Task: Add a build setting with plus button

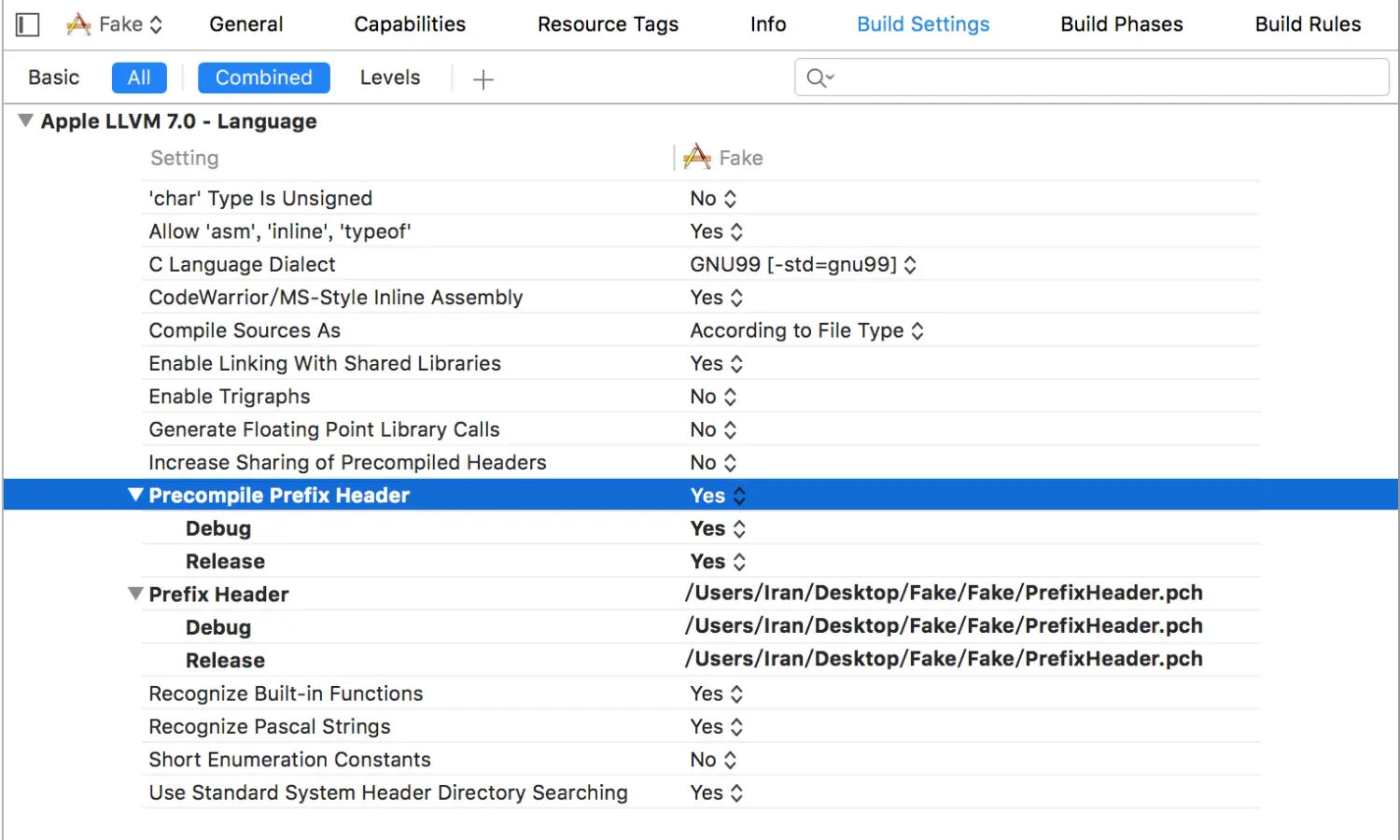Action: coord(483,79)
